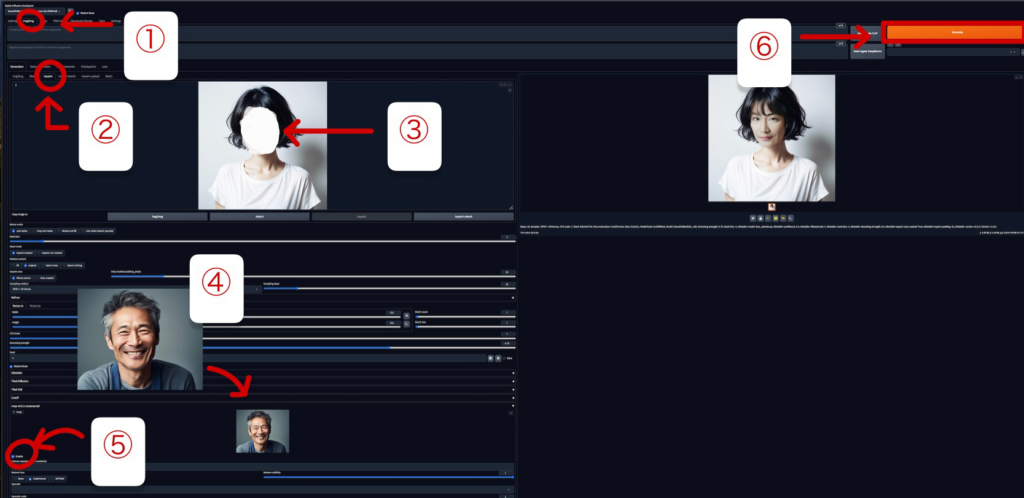Click the reuse seed recycle icon
Viewport: 1024px width, 498px height.
[x=498, y=357]
